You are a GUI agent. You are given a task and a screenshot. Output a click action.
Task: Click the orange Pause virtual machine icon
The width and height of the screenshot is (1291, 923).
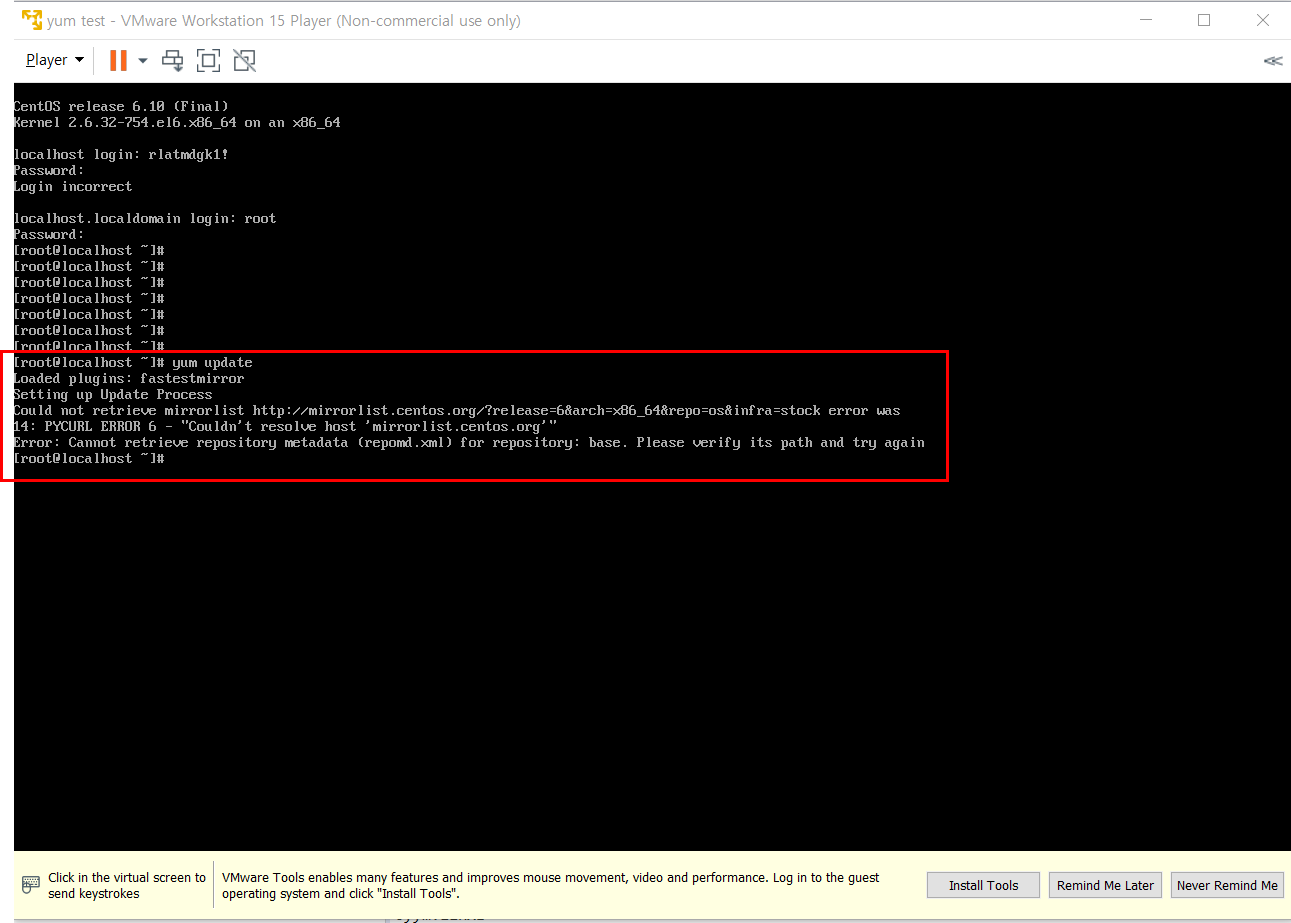pos(118,61)
